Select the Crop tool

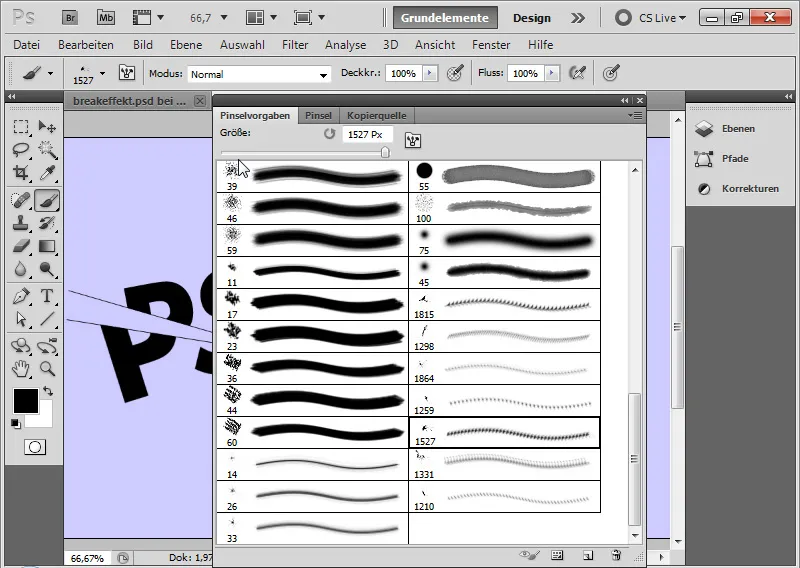point(21,172)
